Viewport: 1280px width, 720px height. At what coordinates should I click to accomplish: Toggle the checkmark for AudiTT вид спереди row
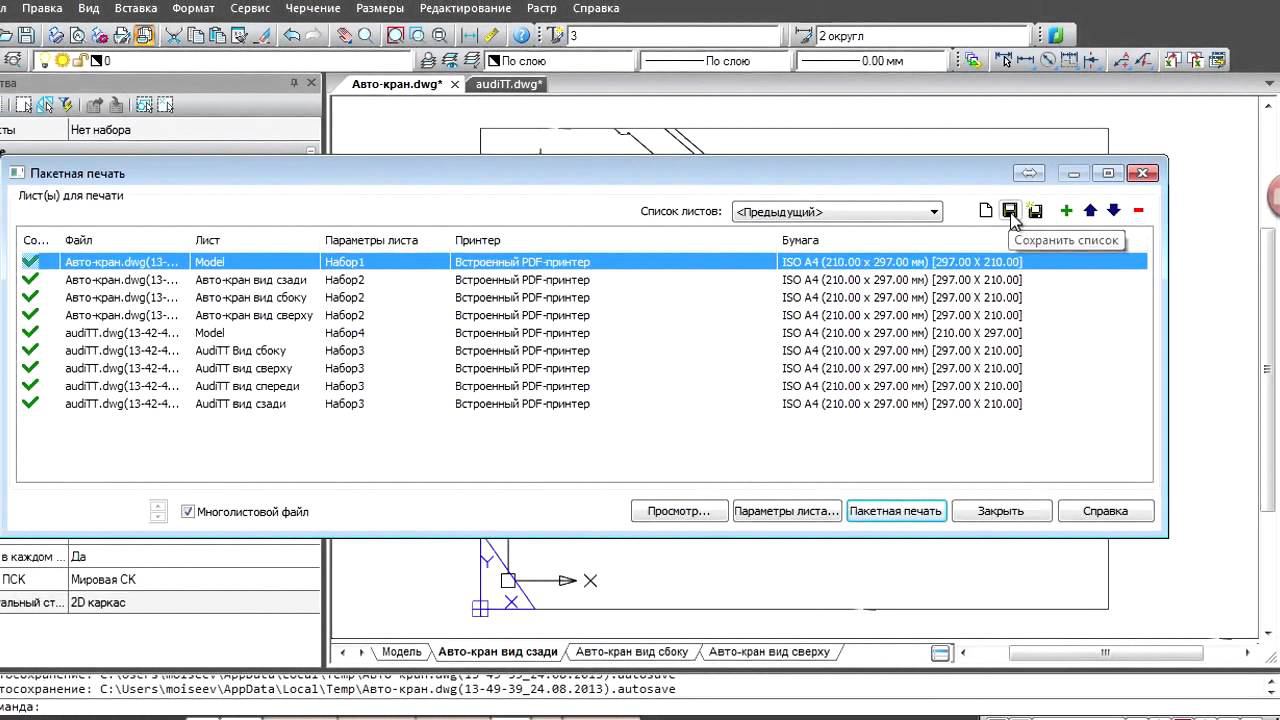[31, 386]
